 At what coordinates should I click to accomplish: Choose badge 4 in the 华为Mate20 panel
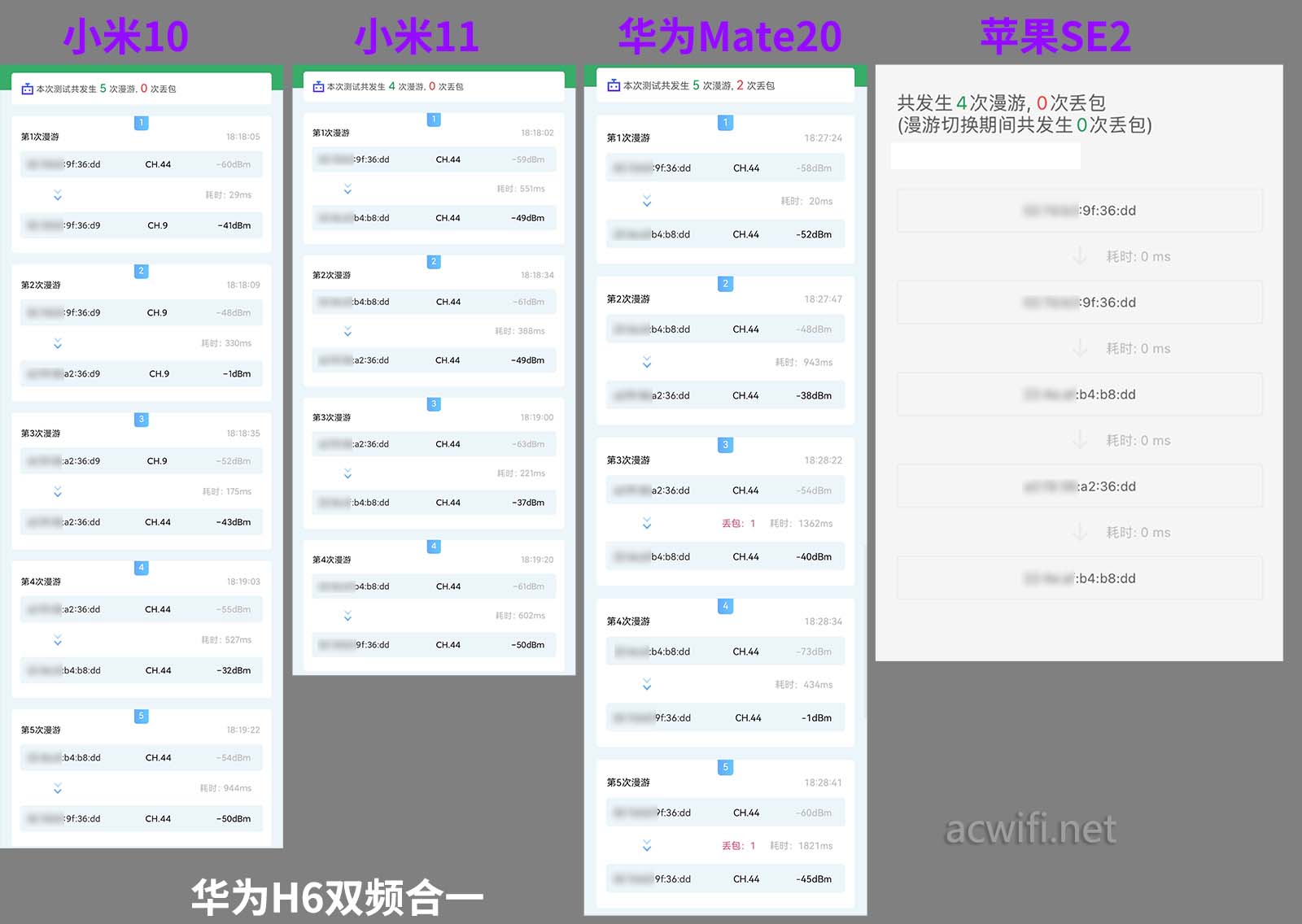coord(726,606)
